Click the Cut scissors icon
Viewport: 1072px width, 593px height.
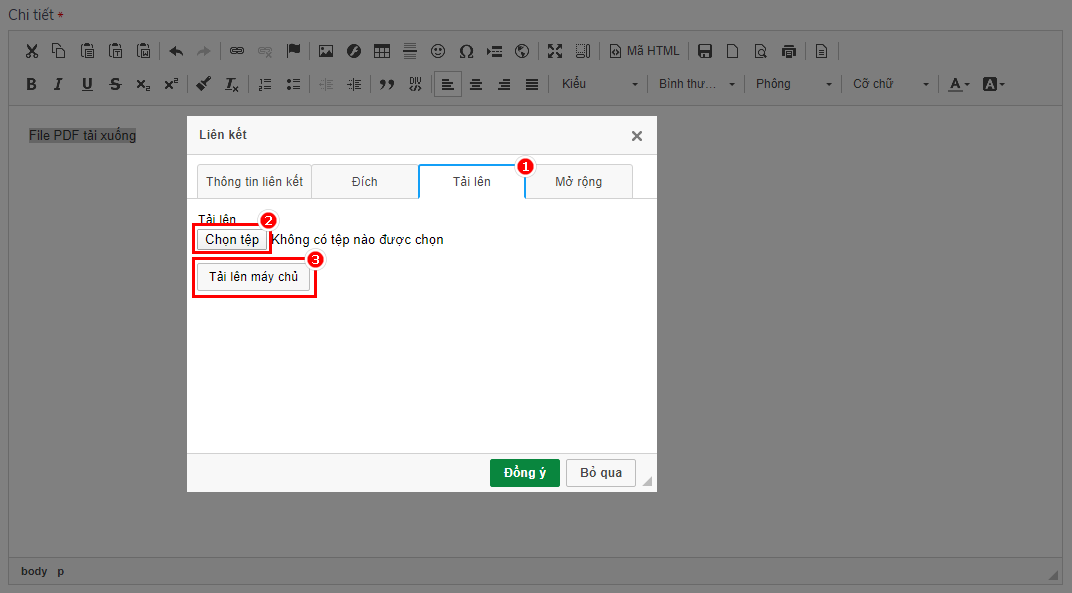31,51
